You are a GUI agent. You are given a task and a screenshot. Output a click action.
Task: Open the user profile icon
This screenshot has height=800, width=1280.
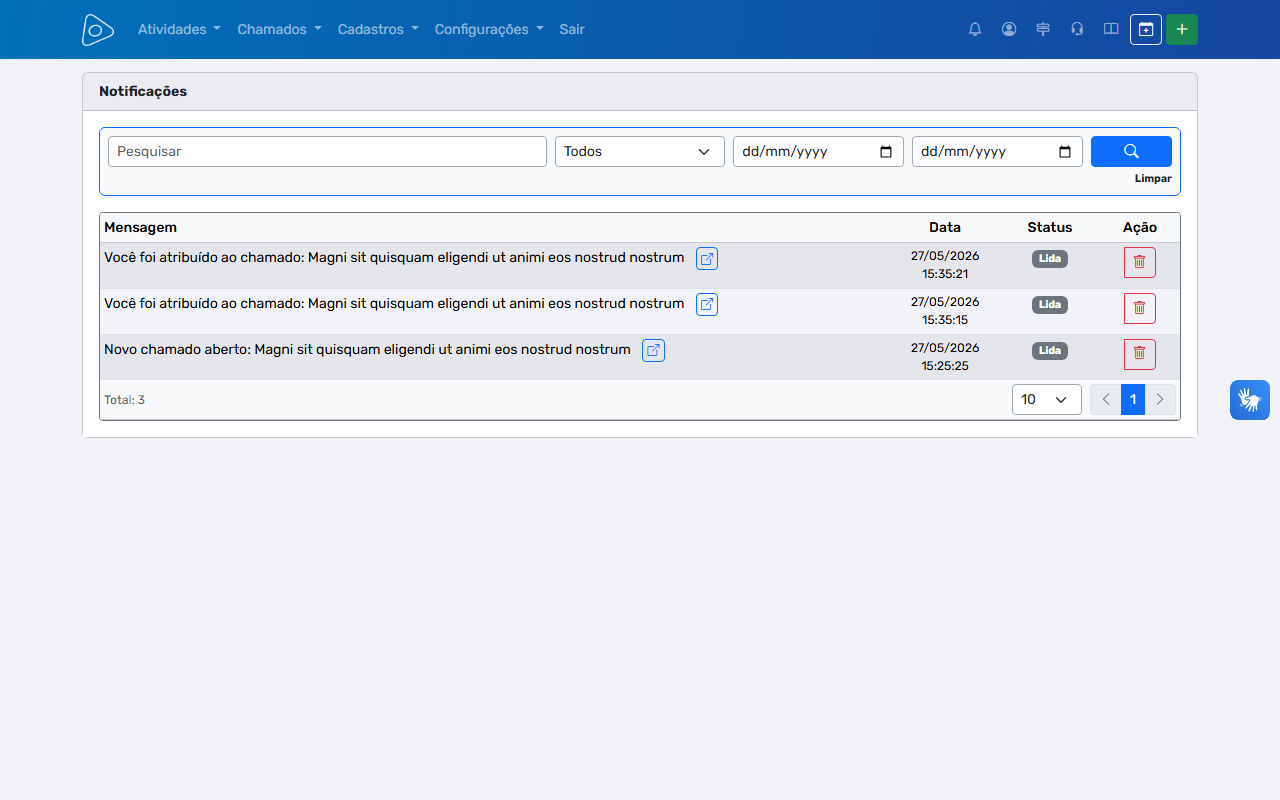click(x=1009, y=29)
